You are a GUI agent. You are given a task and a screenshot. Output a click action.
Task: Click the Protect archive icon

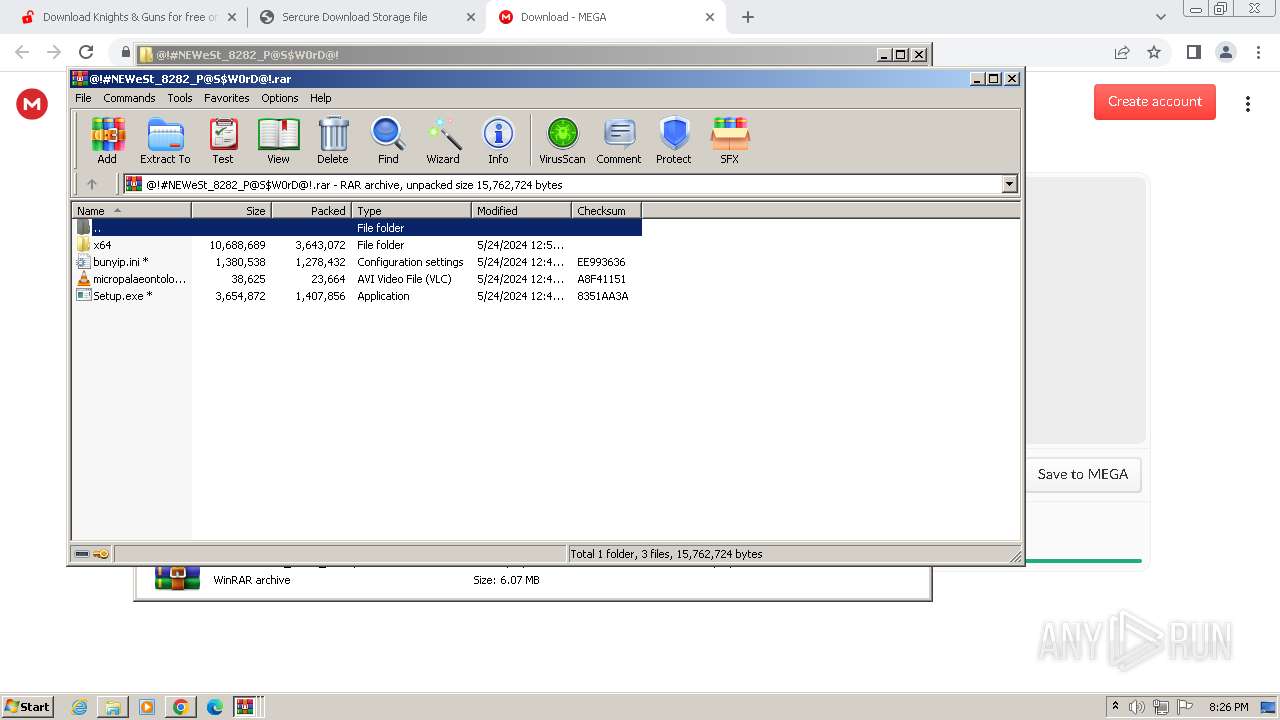click(674, 140)
